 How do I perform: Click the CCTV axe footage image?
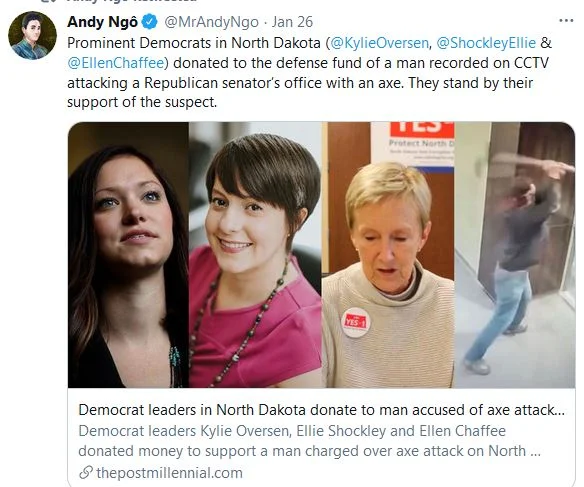pyautogui.click(x=515, y=255)
